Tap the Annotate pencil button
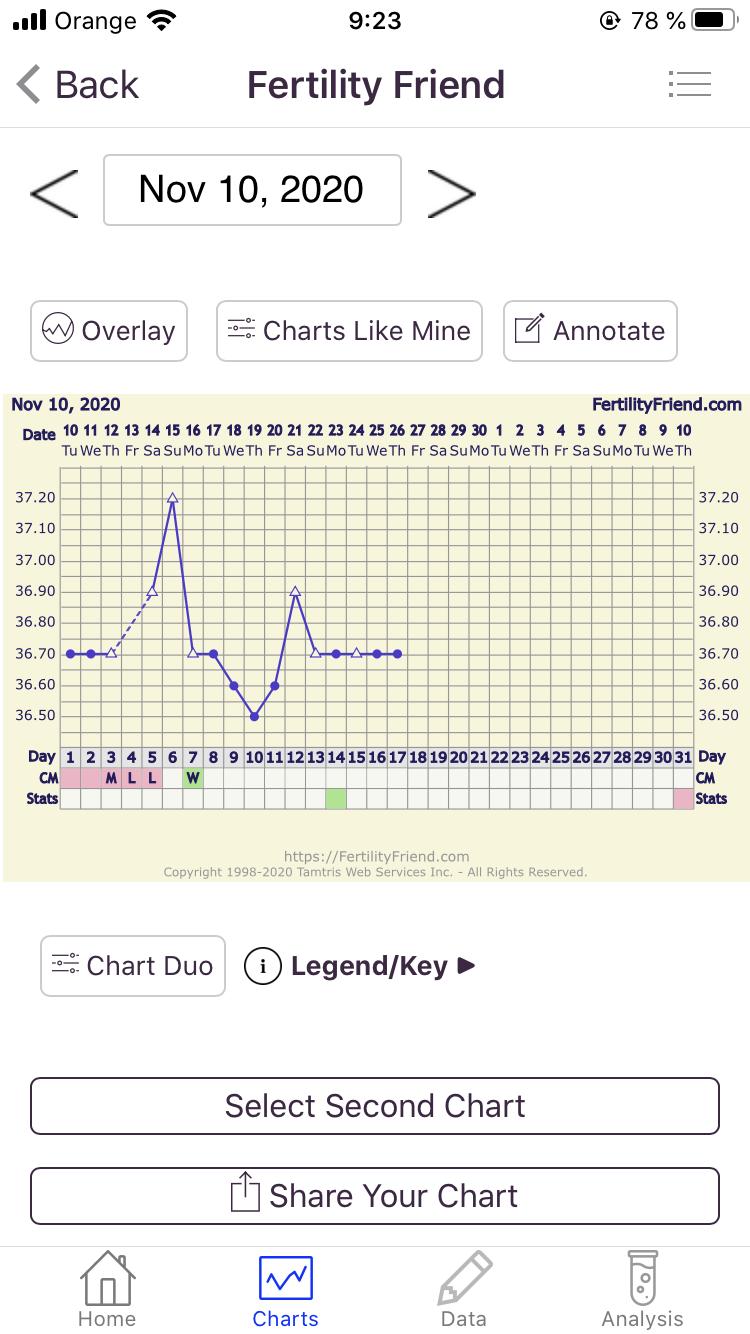This screenshot has height=1334, width=750. coord(590,331)
